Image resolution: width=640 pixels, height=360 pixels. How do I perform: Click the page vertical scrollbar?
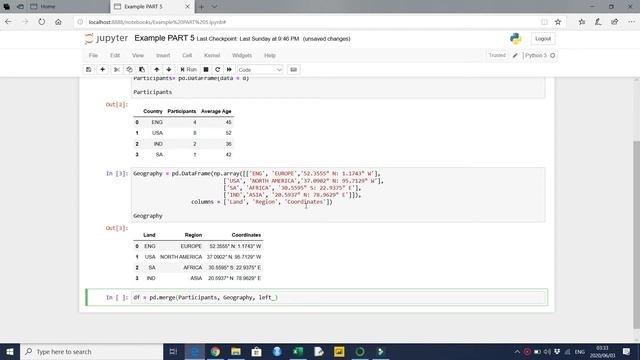pos(636,234)
